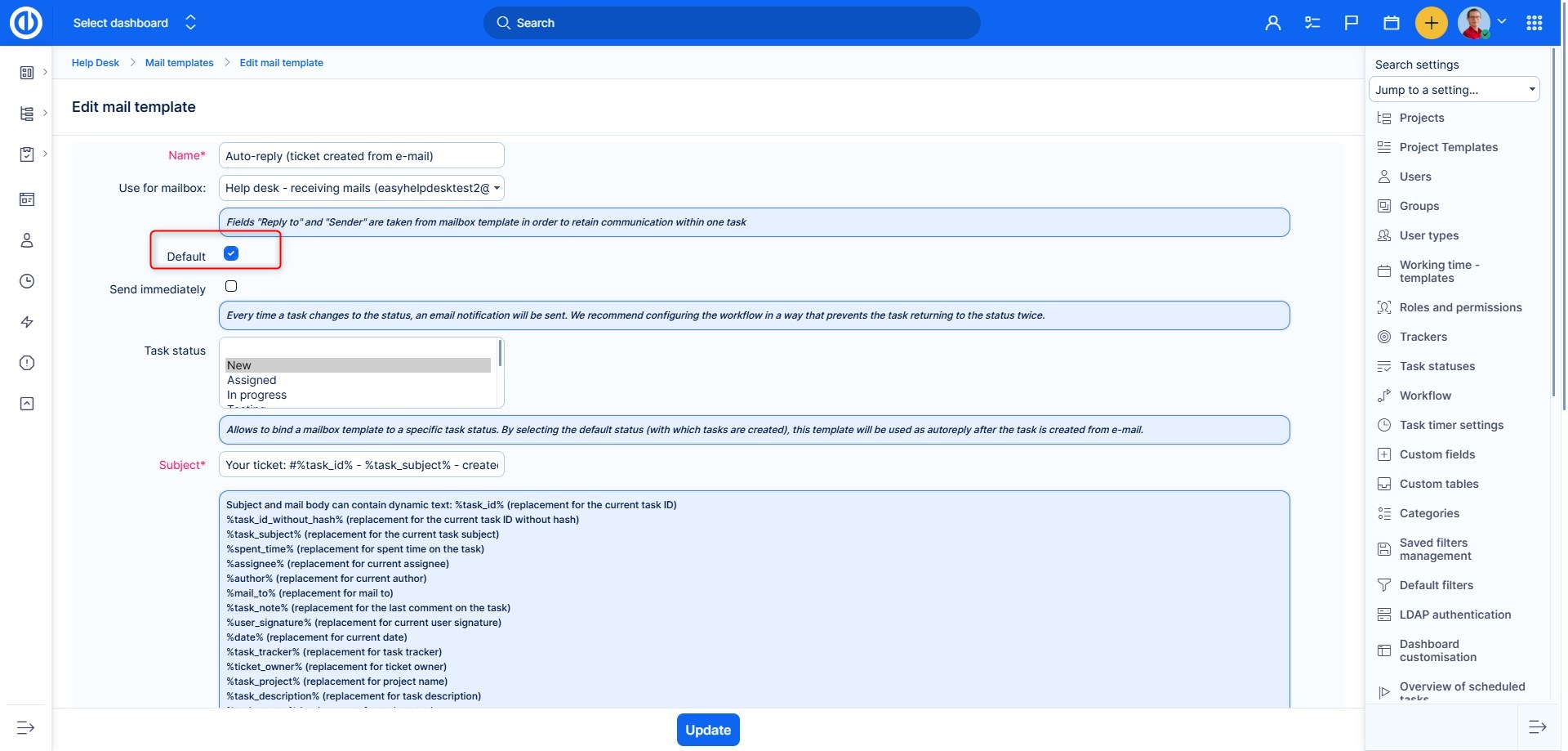Click the Subject input field
The image size is (1568, 751).
(361, 465)
